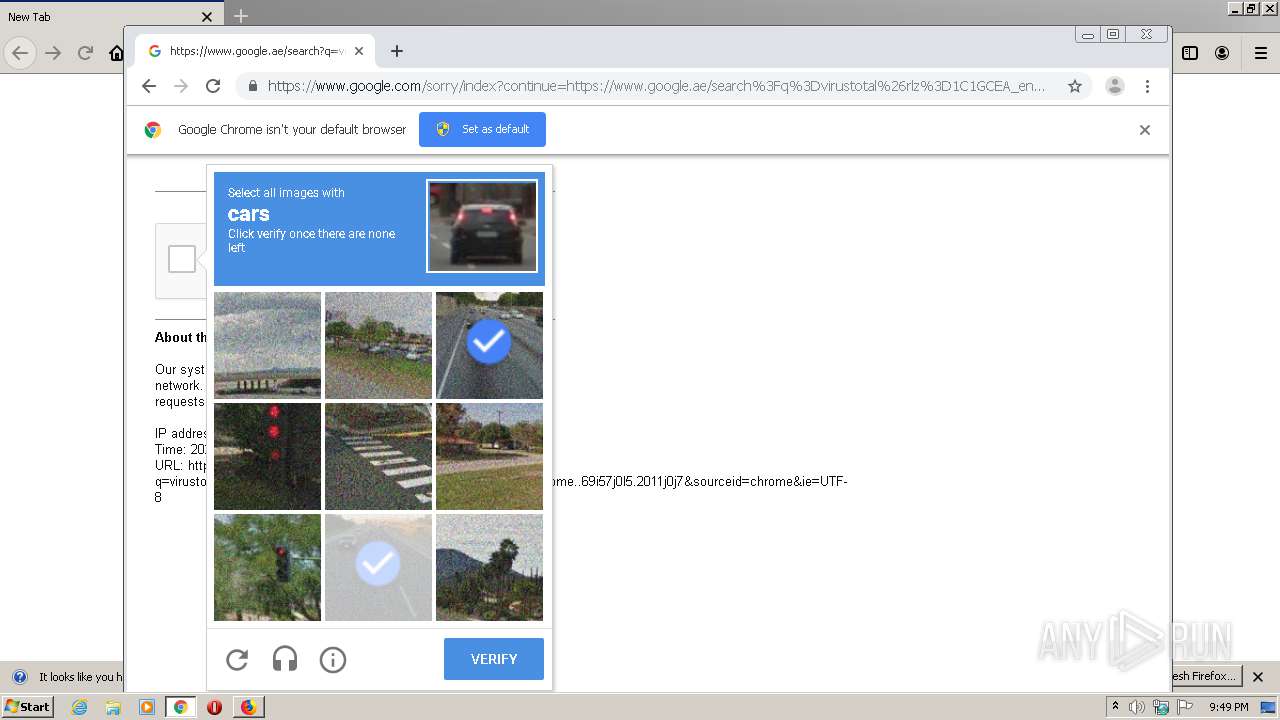Launch Internet Explorer from taskbar
The height and width of the screenshot is (720, 1280).
(79, 707)
